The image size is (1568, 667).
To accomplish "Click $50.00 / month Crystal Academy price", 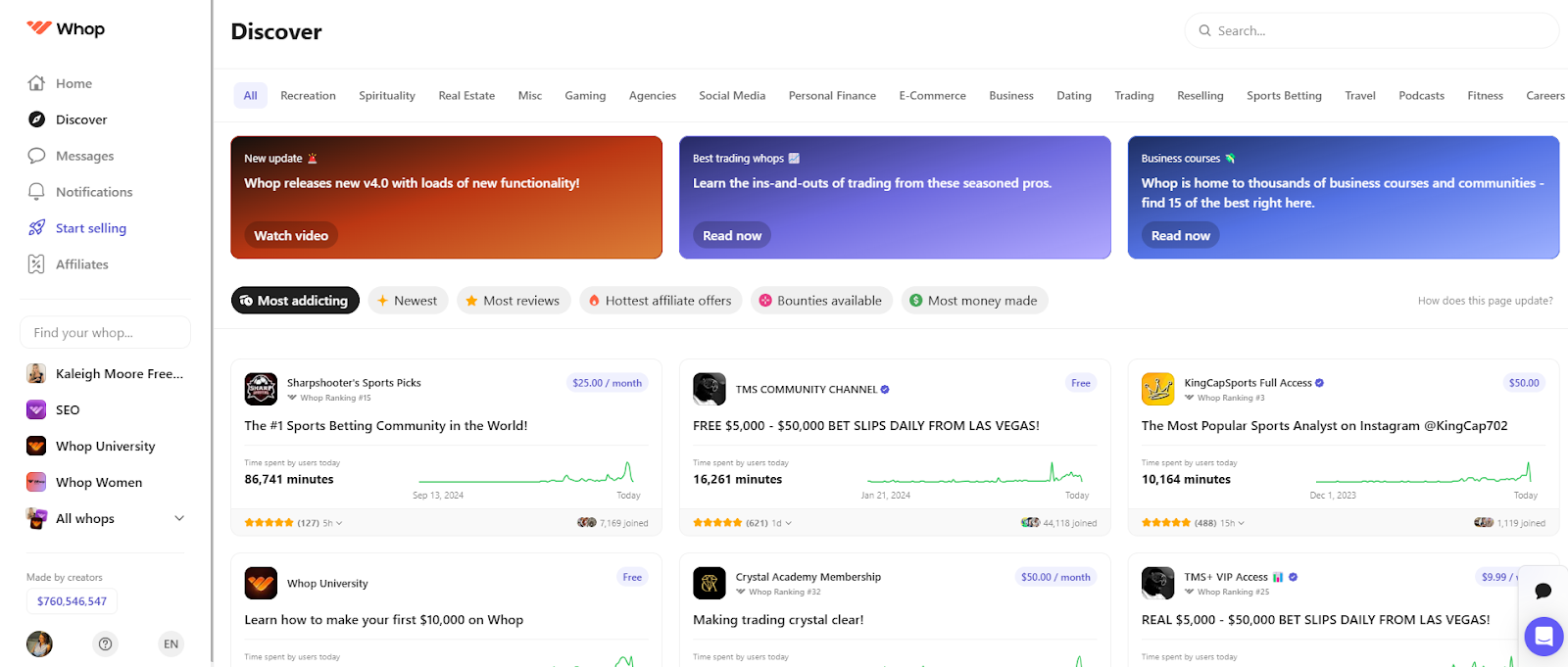I will click(x=1055, y=577).
